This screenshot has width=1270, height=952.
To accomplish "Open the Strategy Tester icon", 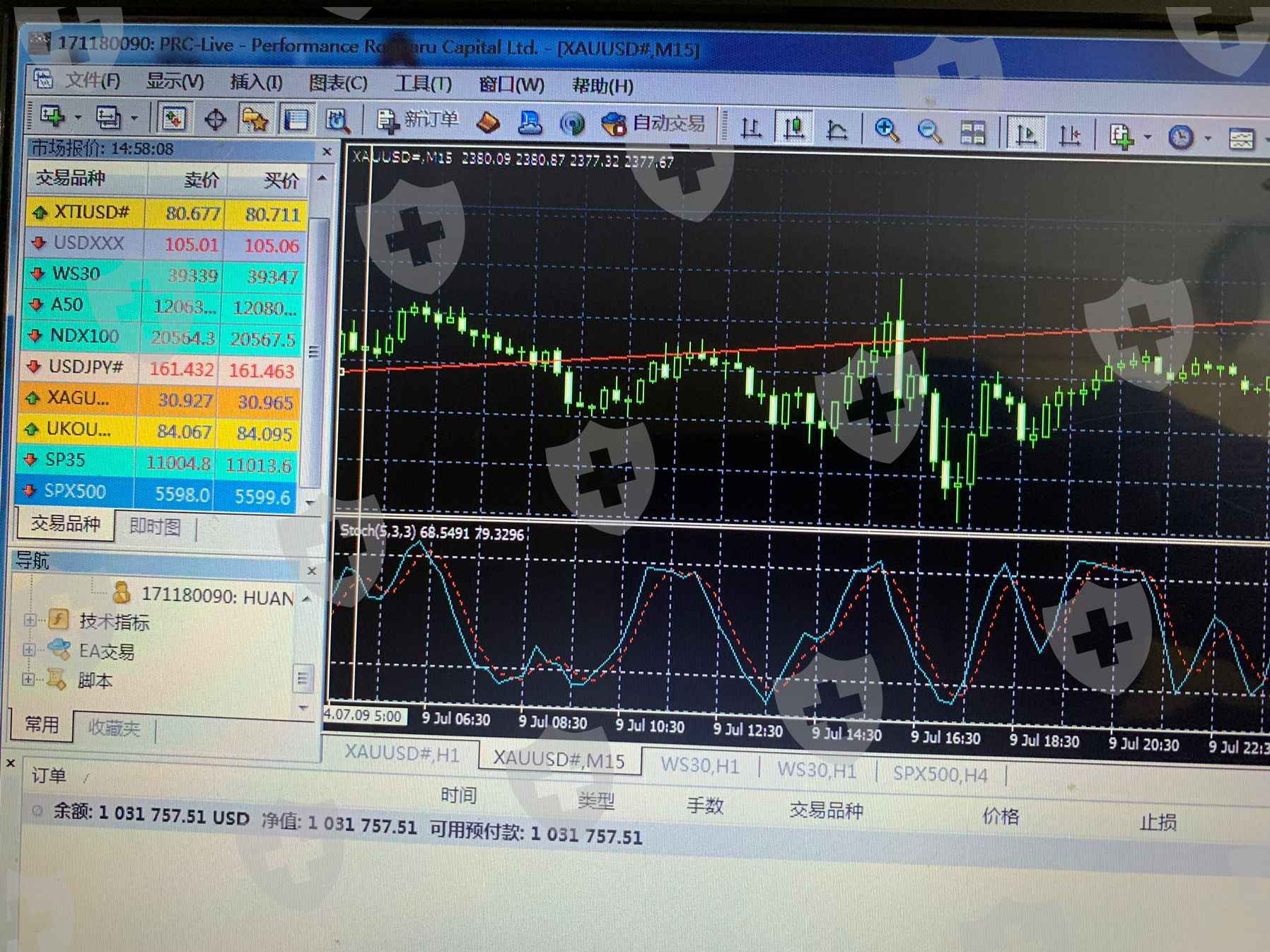I will click(x=337, y=120).
